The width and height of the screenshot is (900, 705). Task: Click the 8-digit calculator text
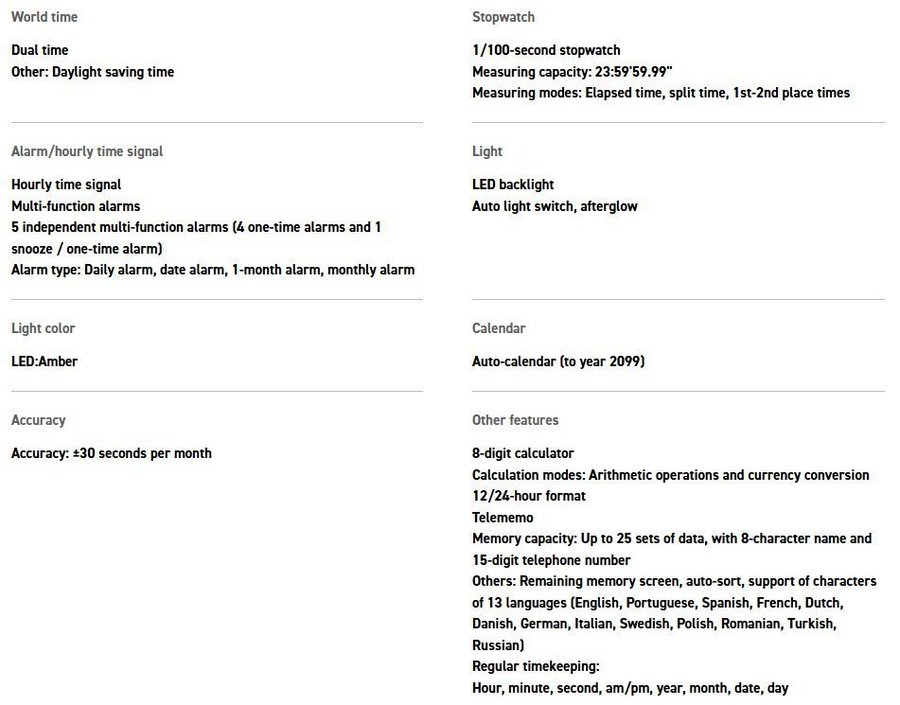coord(523,454)
